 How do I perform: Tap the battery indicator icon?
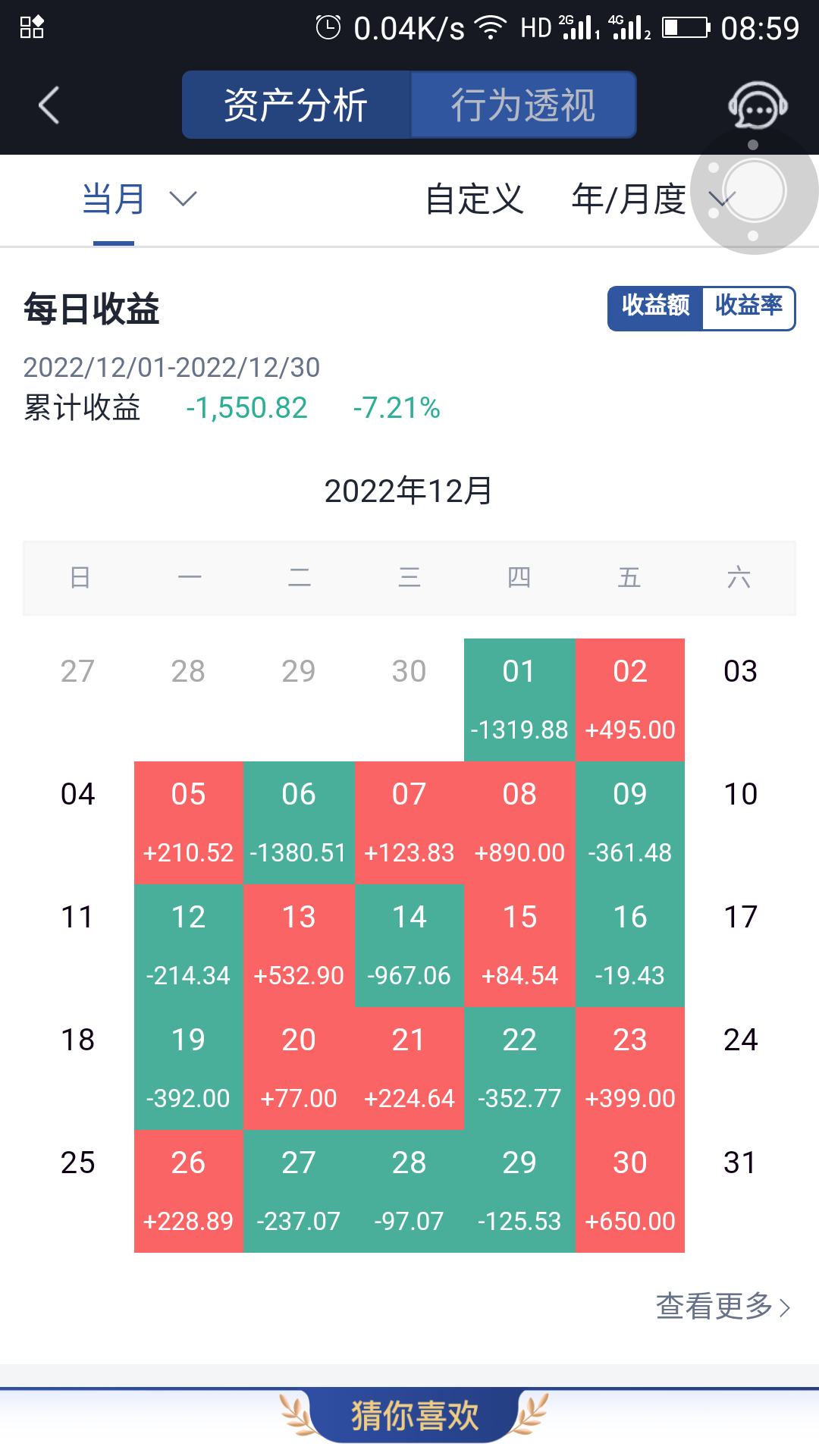click(686, 28)
